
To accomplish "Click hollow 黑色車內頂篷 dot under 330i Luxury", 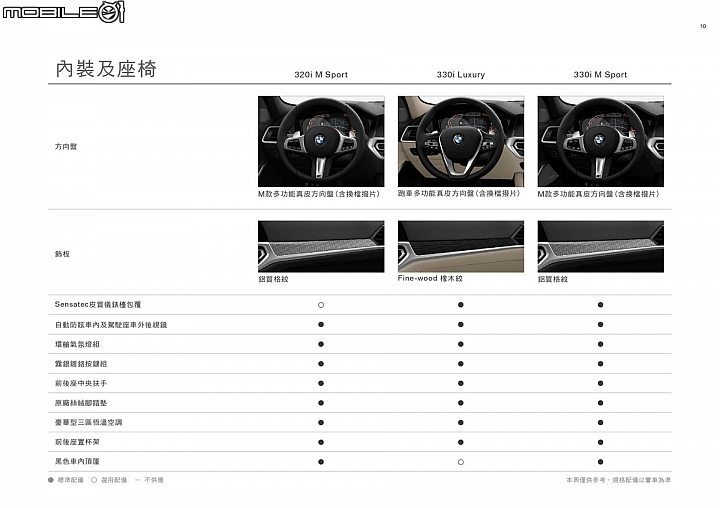I will (x=461, y=462).
